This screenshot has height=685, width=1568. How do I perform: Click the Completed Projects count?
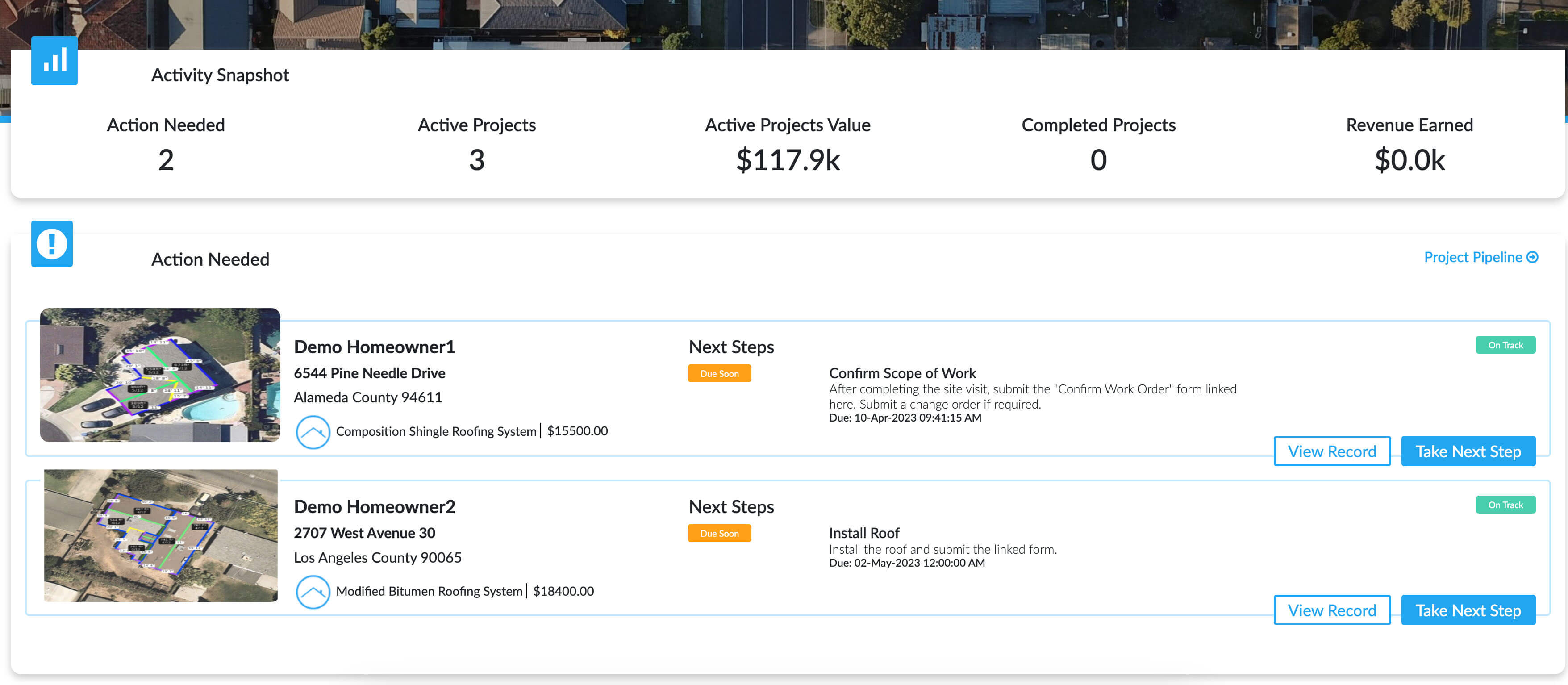[x=1098, y=160]
